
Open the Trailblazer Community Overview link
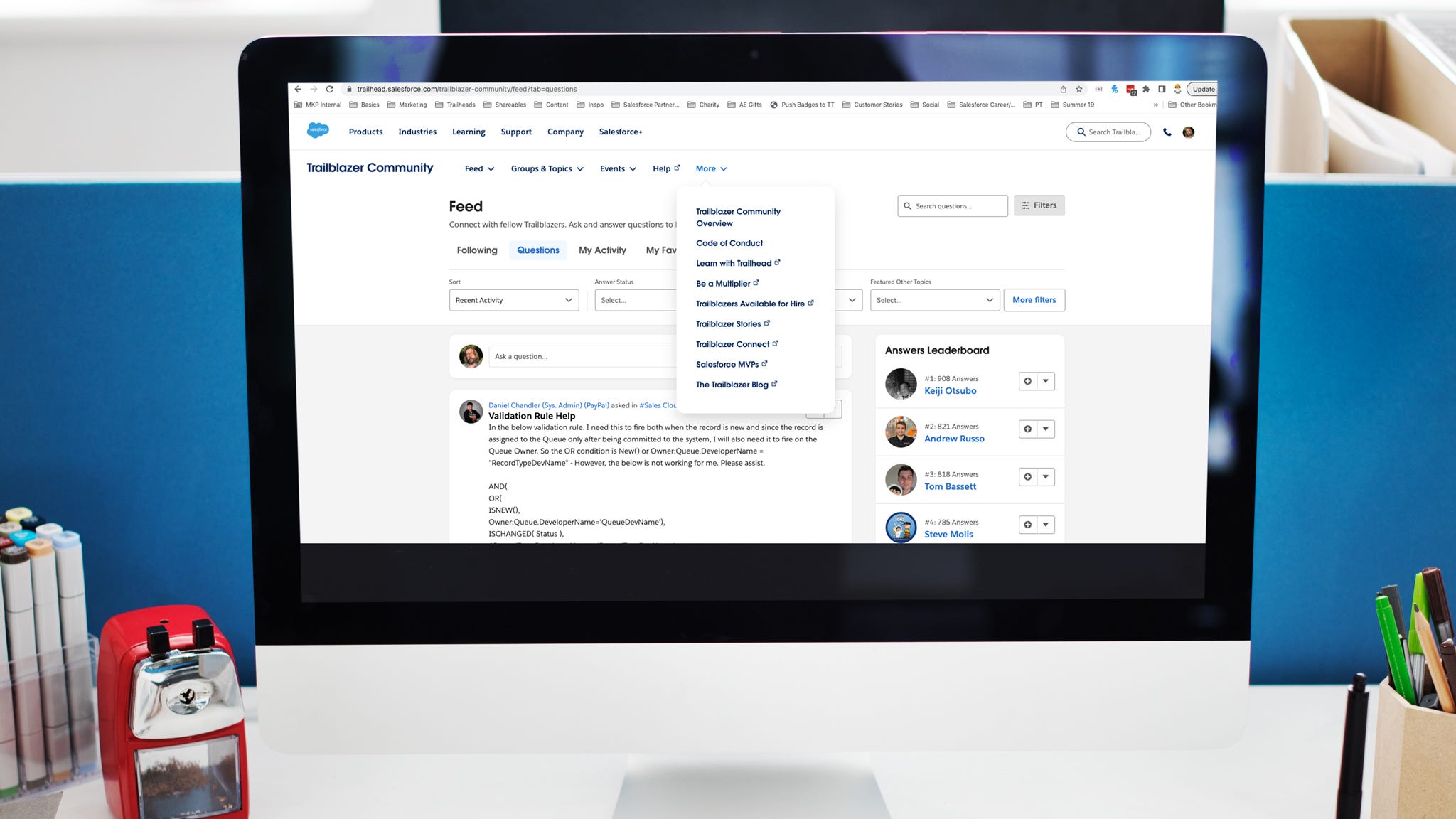(x=738, y=217)
